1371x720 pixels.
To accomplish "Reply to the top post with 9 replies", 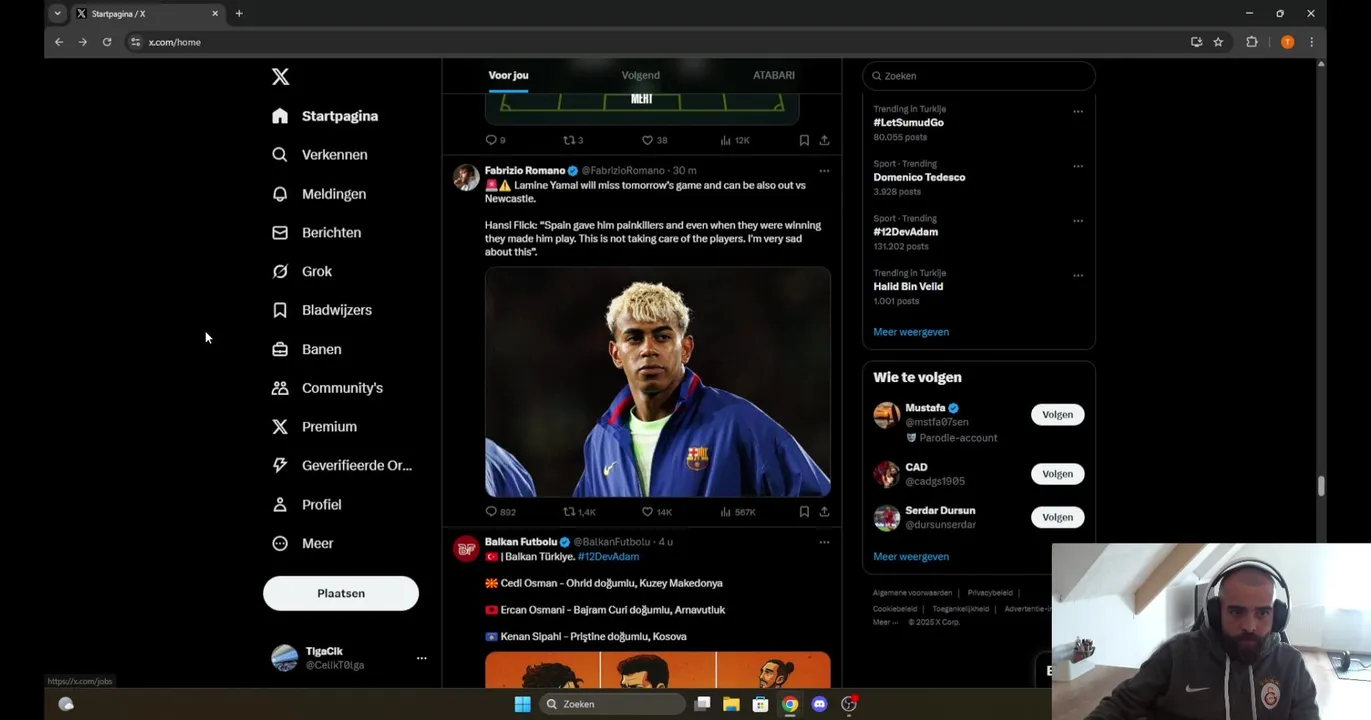I will click(495, 140).
